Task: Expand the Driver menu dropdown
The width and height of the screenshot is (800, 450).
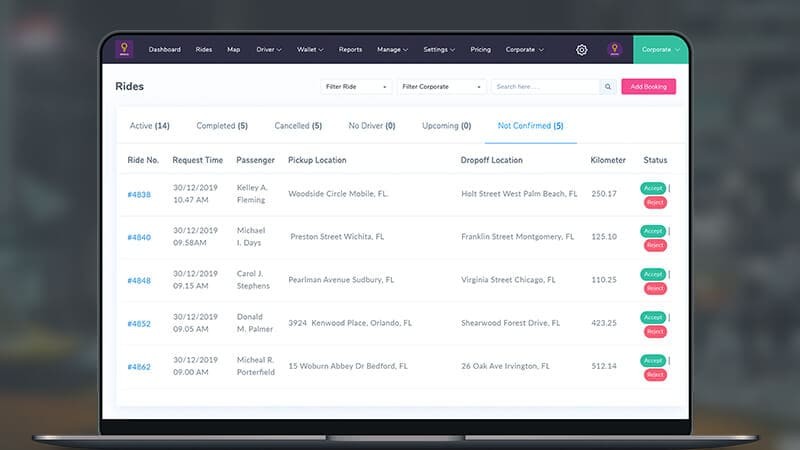Action: tap(269, 49)
